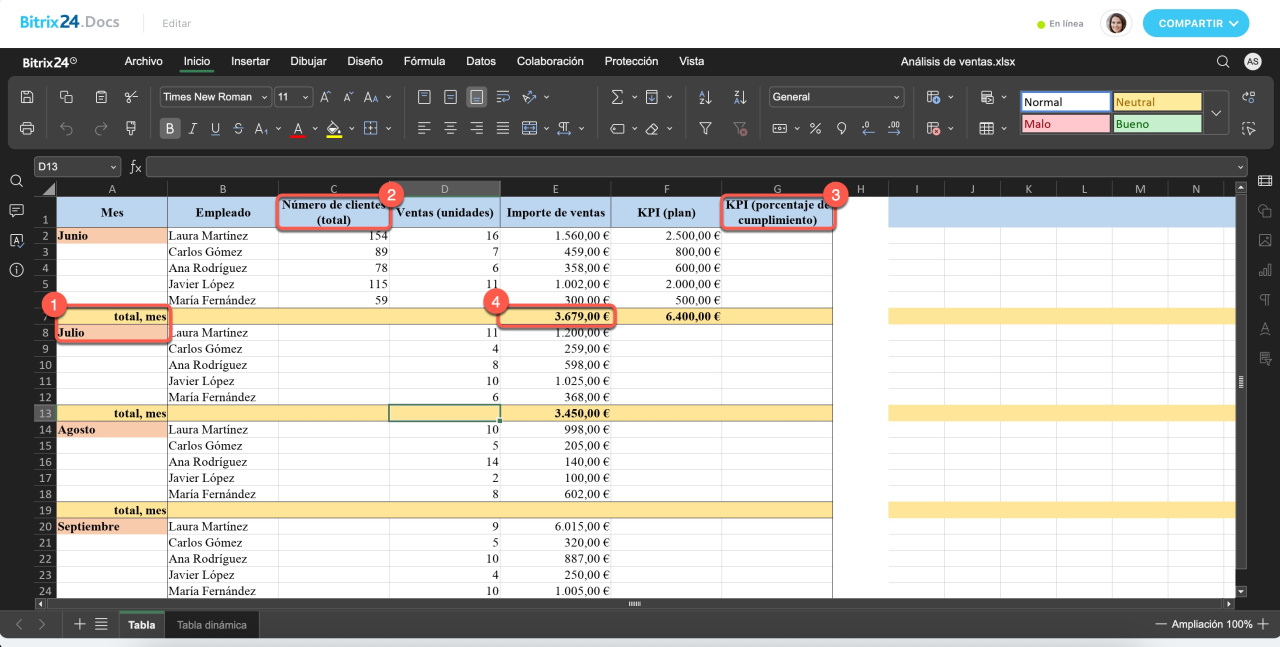Click the format painter brush icon
1280x647 pixels.
(x=131, y=128)
